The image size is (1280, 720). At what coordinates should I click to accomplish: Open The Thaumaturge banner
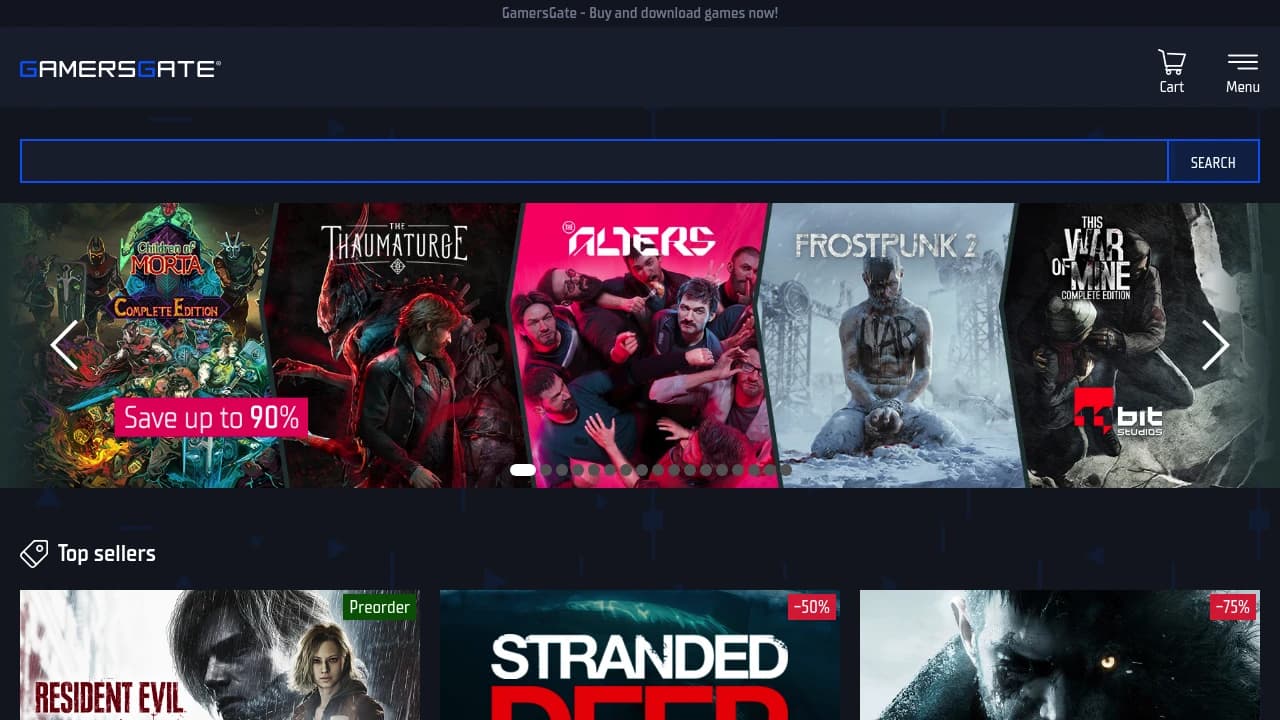pos(395,345)
